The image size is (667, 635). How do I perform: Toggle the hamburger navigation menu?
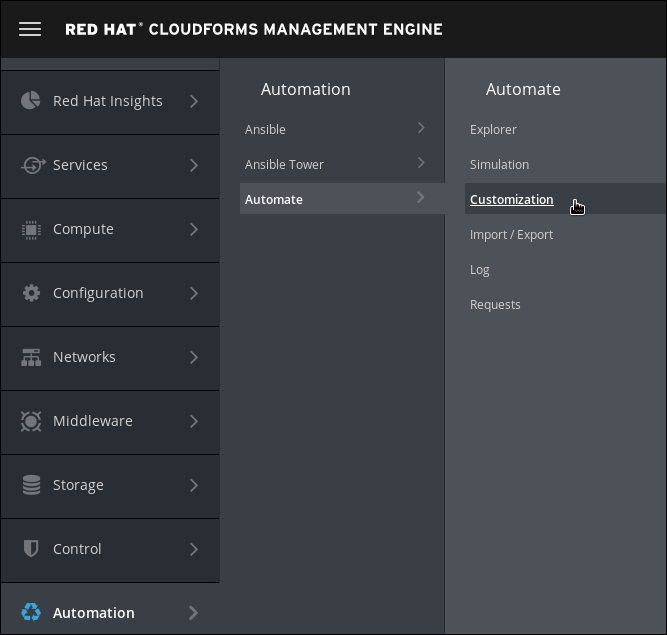(30, 29)
